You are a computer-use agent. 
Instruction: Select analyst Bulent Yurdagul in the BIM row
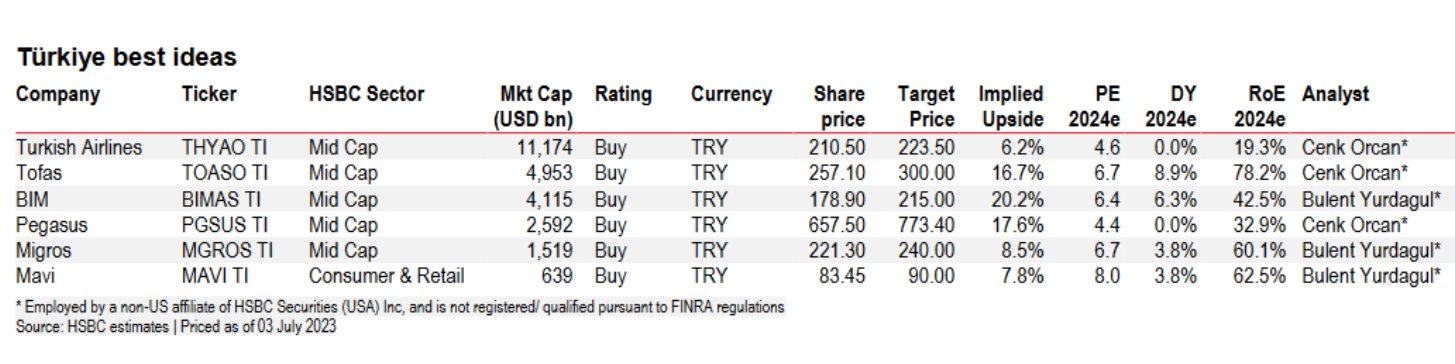click(x=1372, y=197)
